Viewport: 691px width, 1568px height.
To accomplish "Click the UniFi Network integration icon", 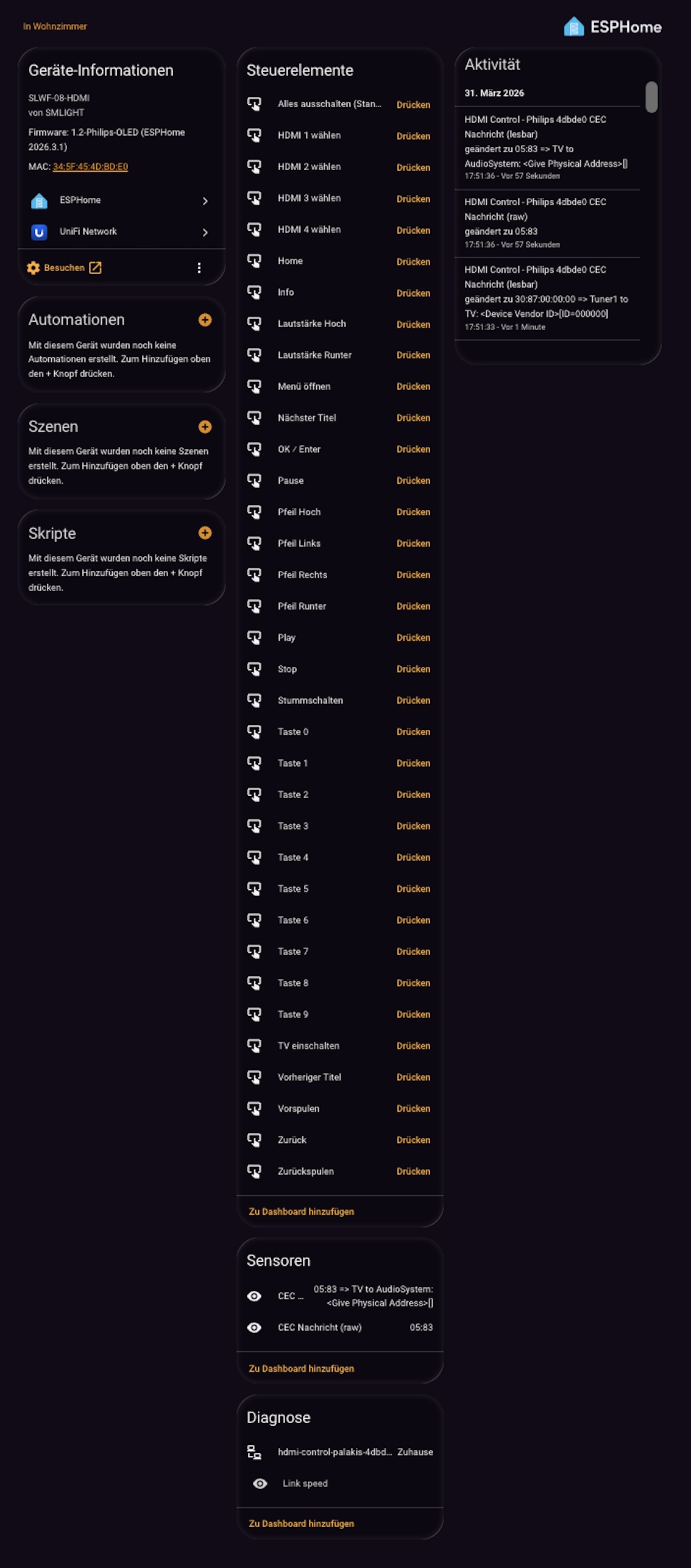I will (39, 232).
